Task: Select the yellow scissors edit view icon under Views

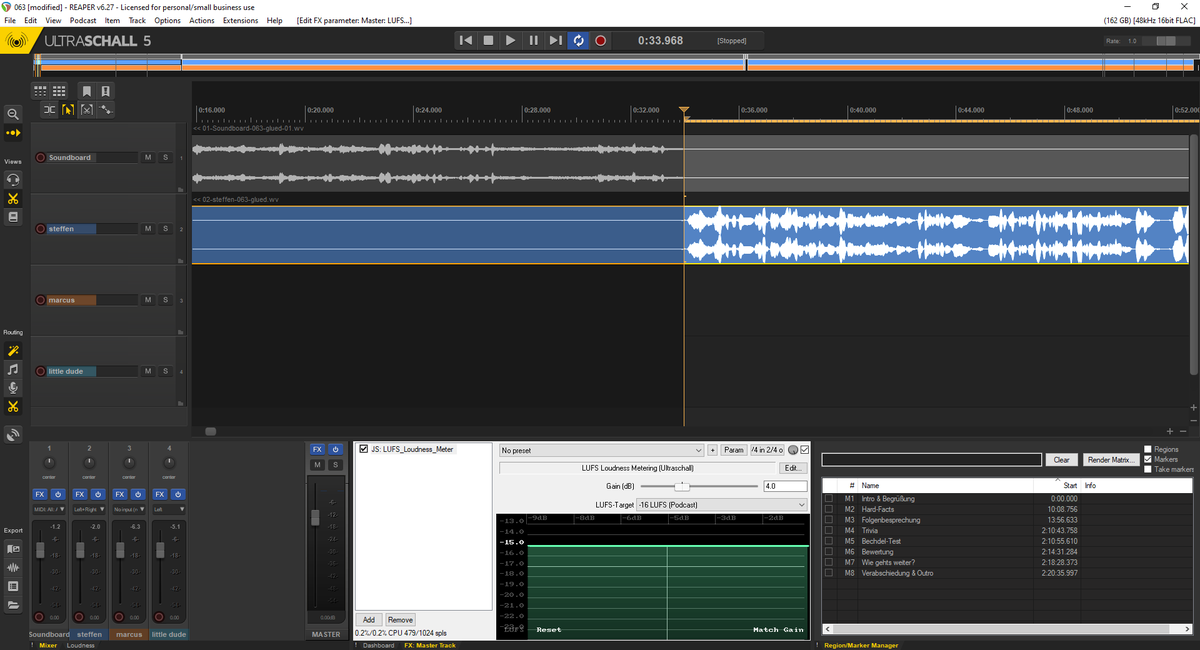Action: (13, 198)
